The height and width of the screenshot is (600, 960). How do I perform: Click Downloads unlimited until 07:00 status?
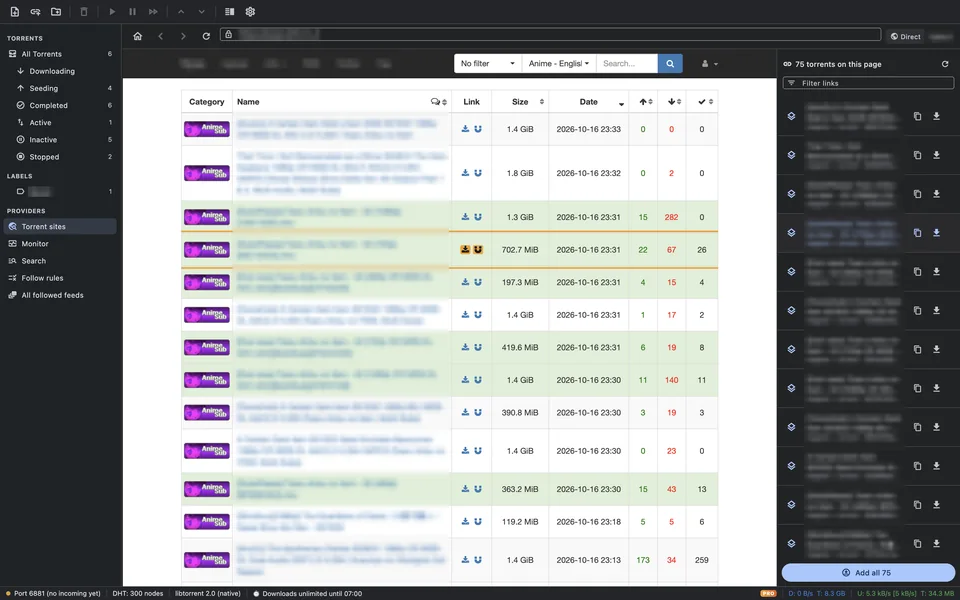(x=308, y=593)
